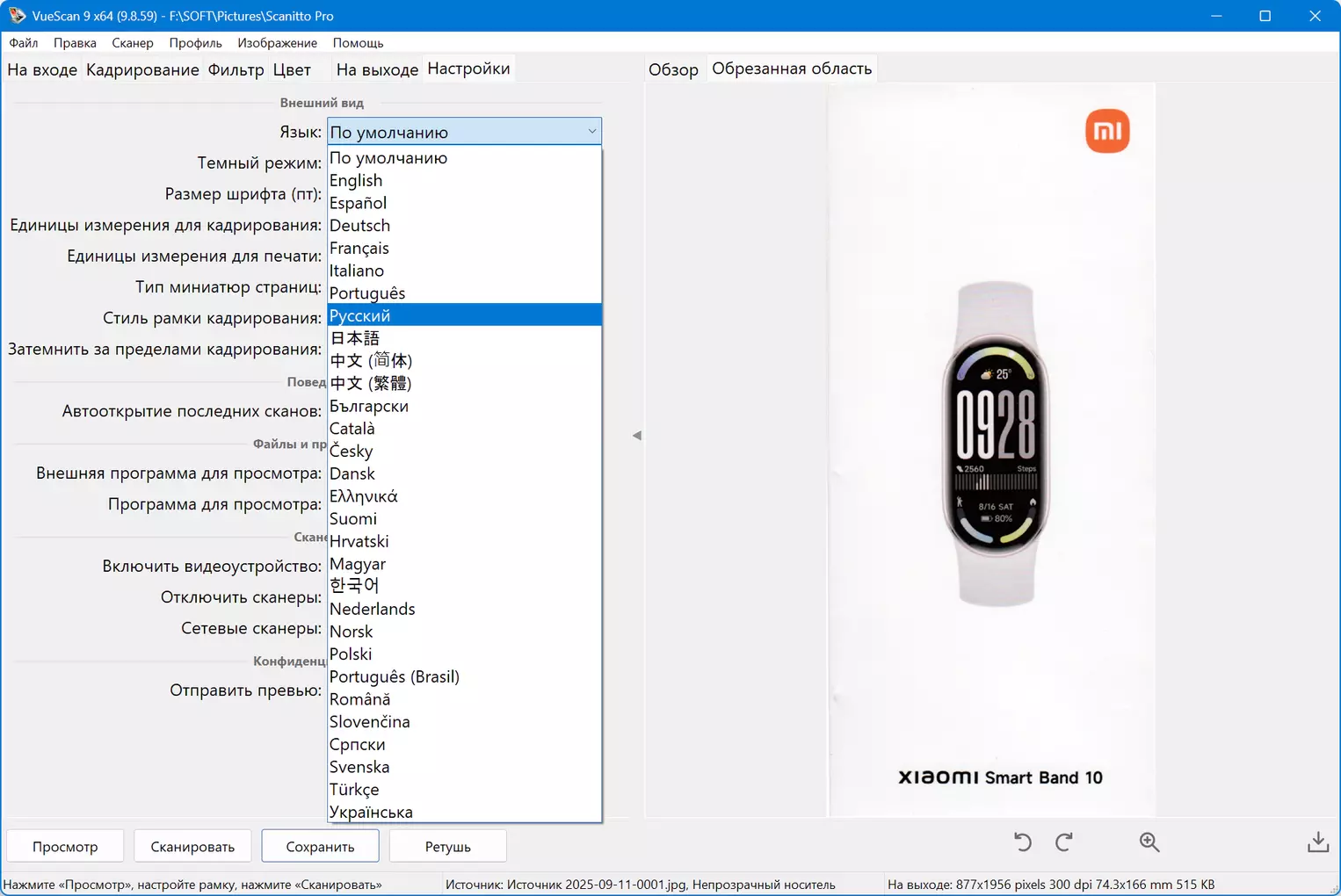Choose Español in the language list
This screenshot has width=1341, height=896.
pyautogui.click(x=464, y=203)
